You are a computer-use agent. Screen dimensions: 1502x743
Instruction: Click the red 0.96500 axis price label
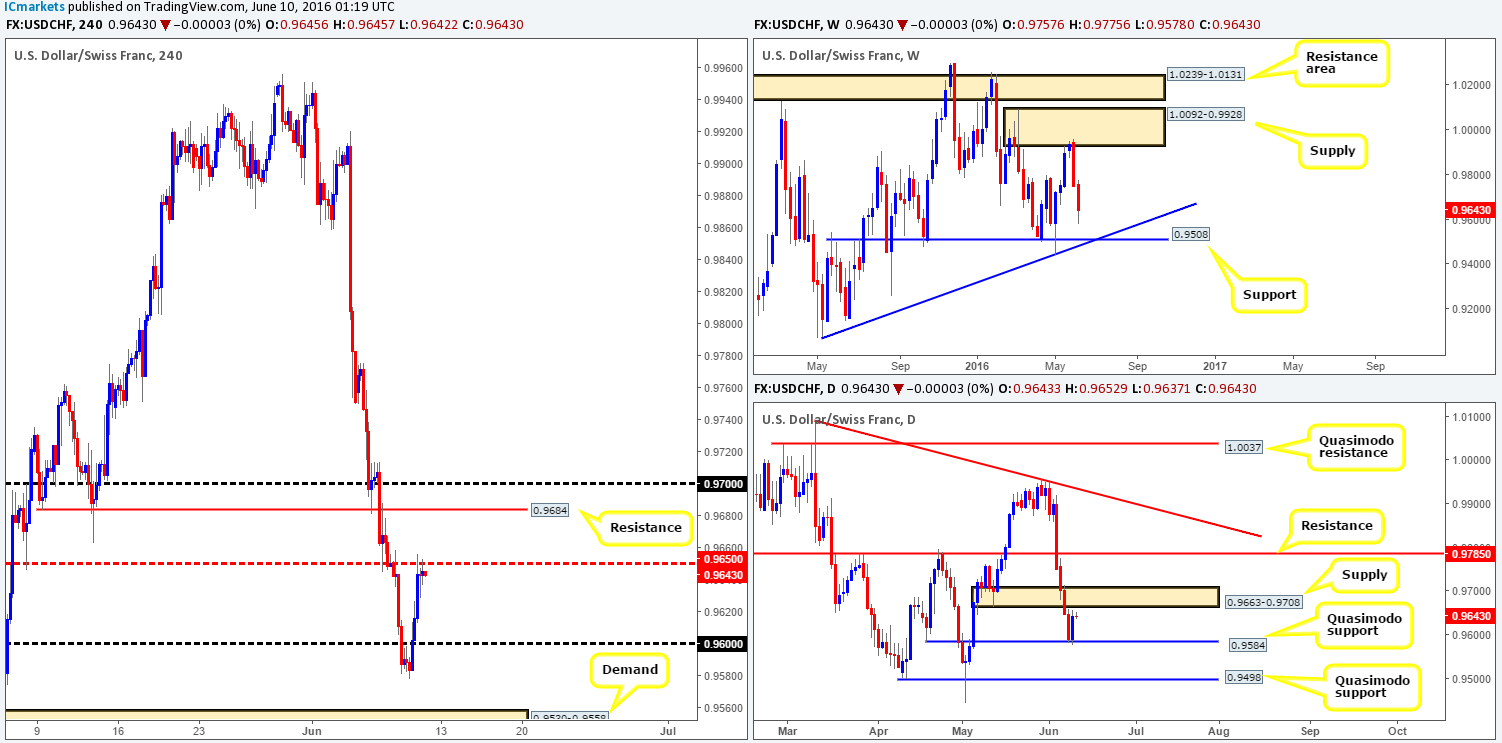click(x=720, y=560)
